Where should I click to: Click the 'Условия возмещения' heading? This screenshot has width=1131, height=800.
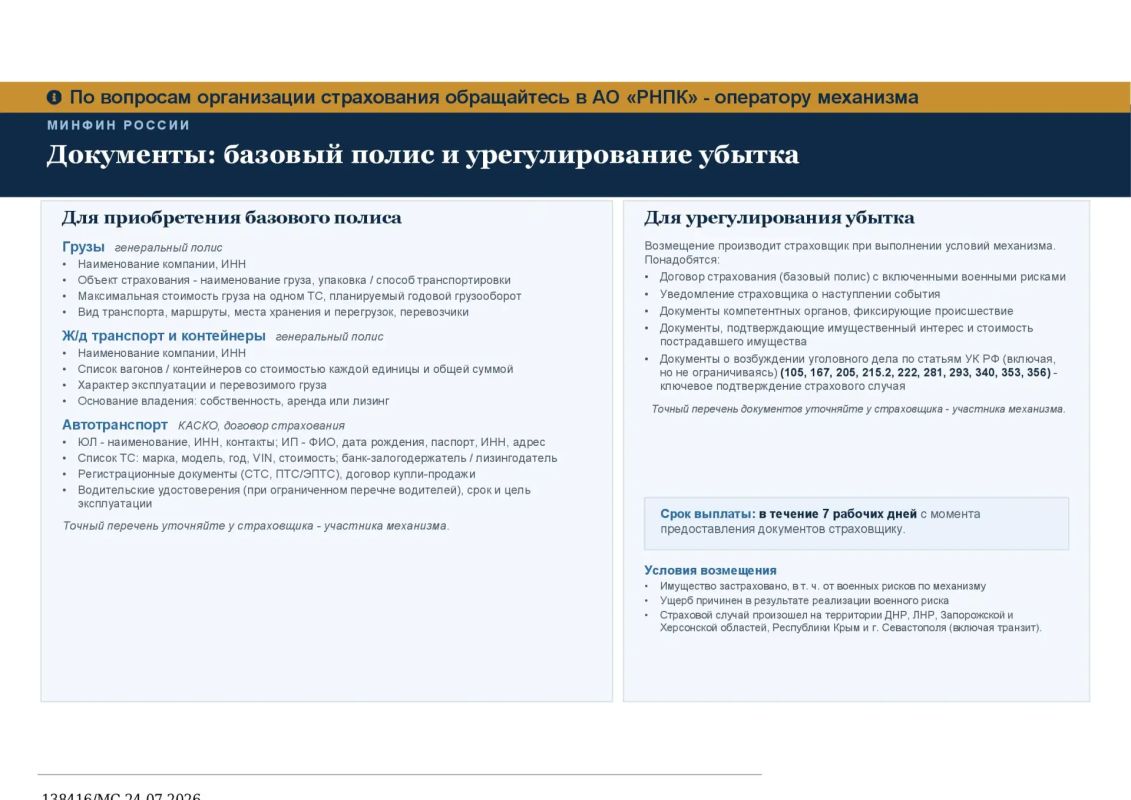710,570
